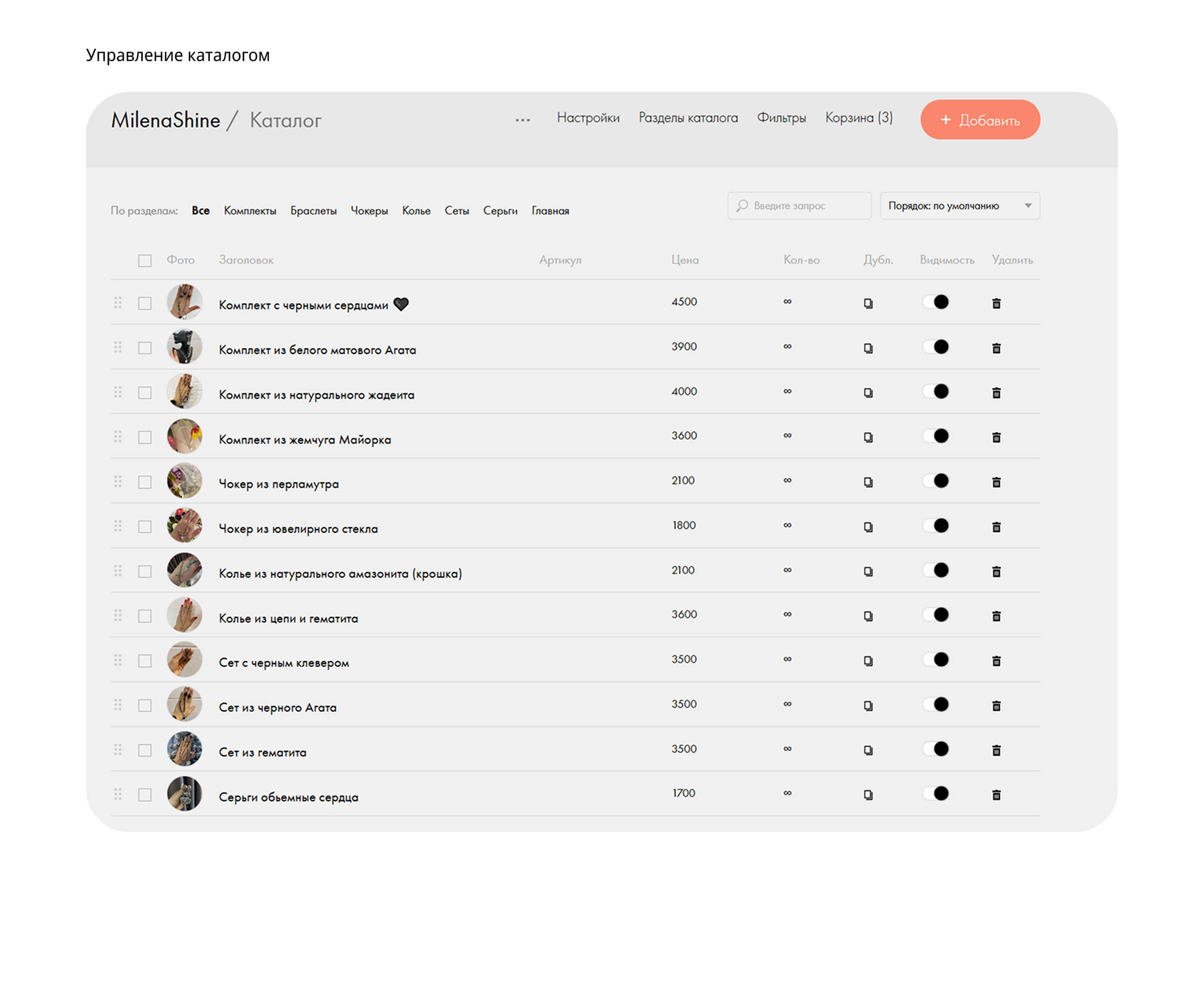Viewport: 1204px width, 1004px height.
Task: Click the drag handle for Сет из гематита
Action: click(118, 750)
